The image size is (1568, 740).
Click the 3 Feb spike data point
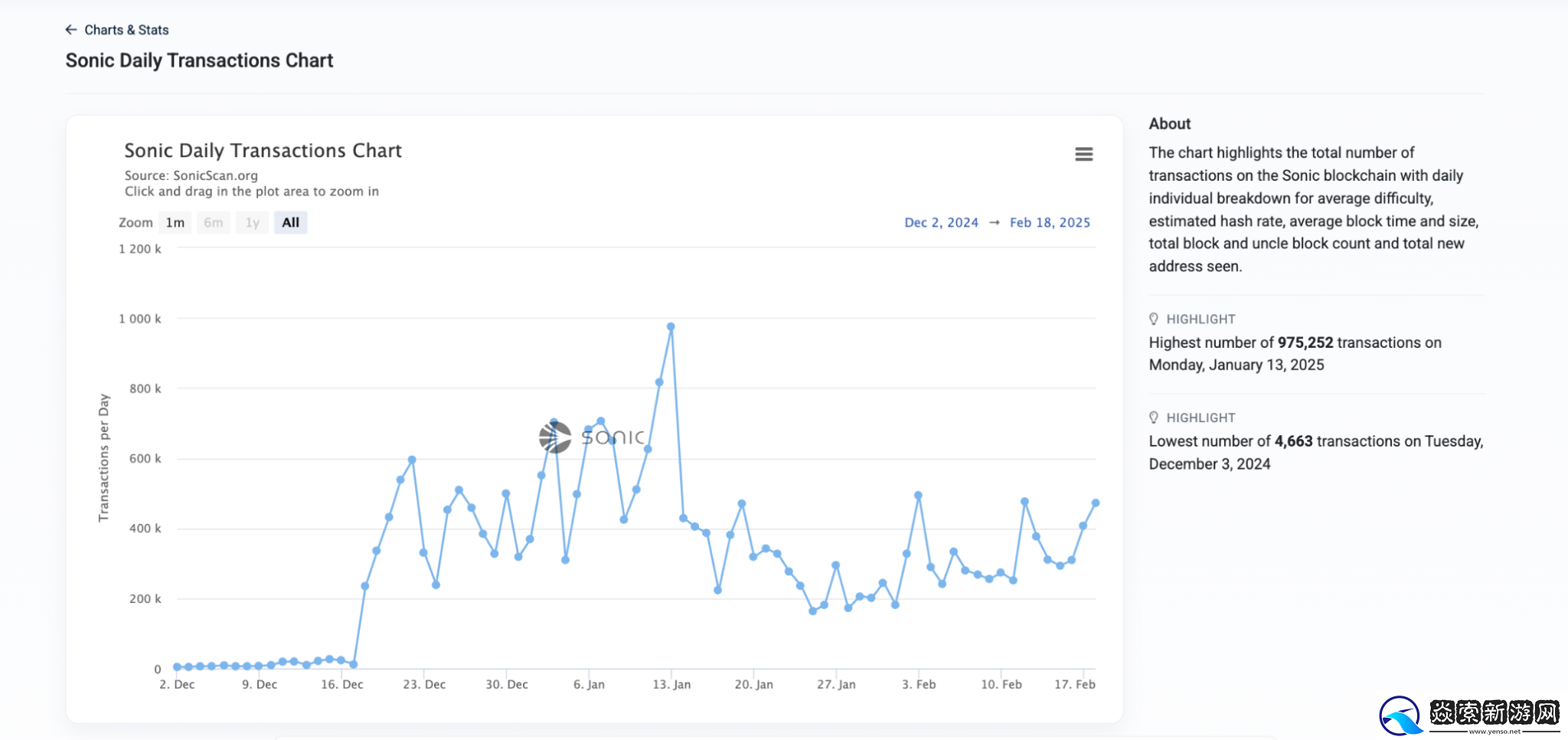918,496
